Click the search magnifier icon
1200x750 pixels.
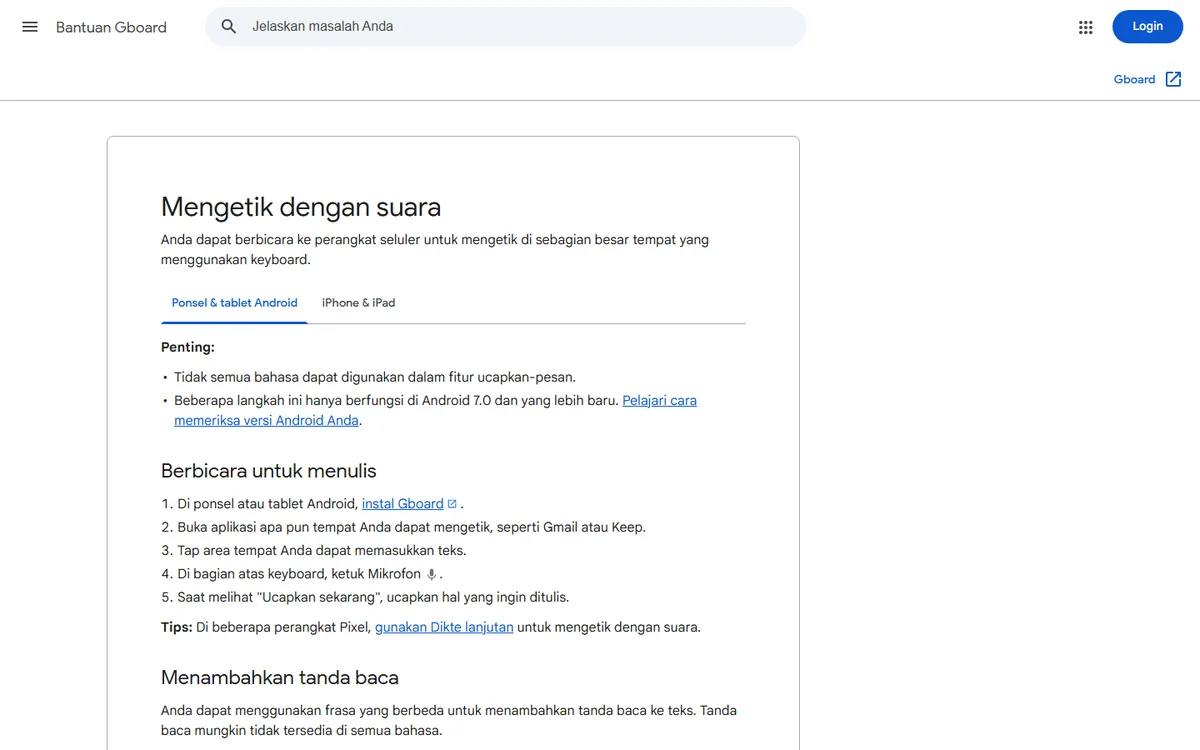229,27
